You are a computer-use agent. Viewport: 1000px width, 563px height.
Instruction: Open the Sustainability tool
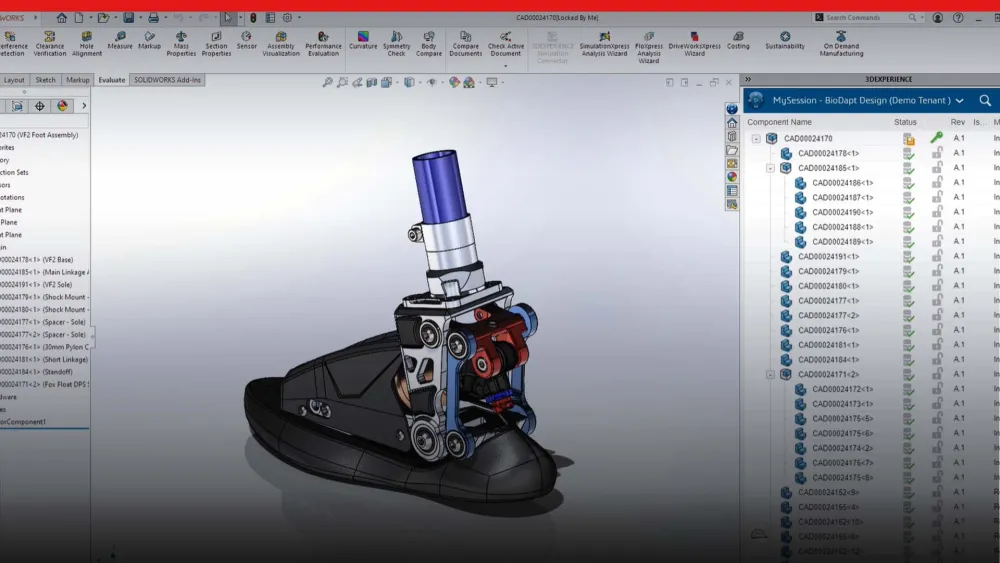pos(784,40)
